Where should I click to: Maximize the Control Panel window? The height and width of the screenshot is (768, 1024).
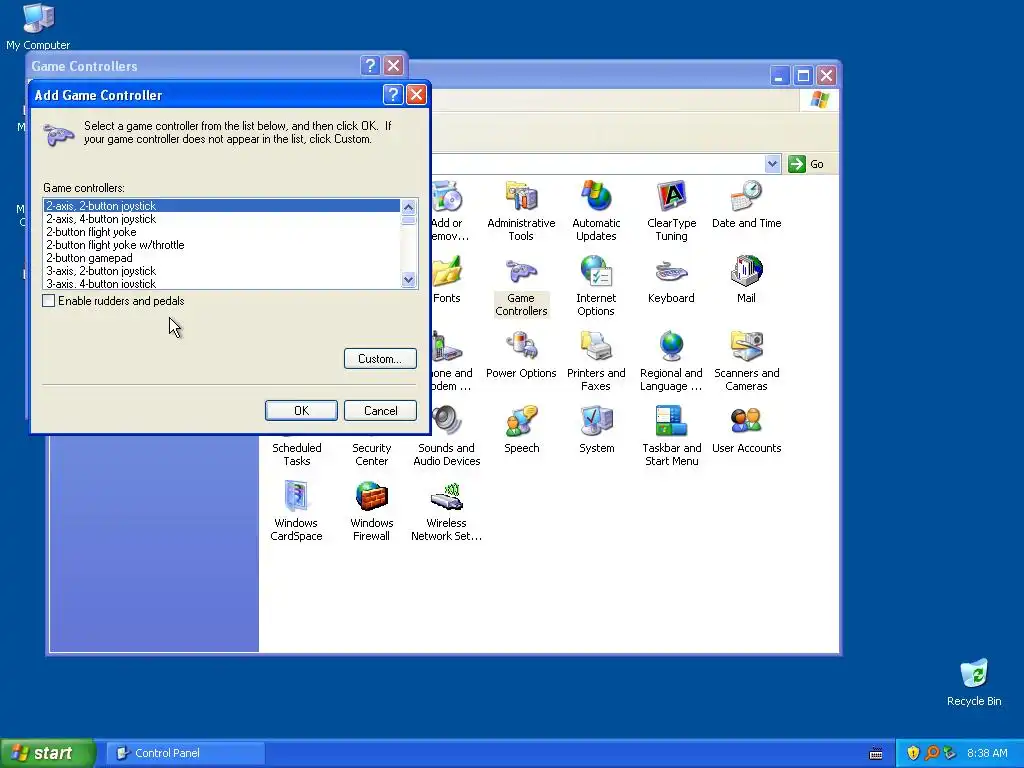click(x=803, y=76)
